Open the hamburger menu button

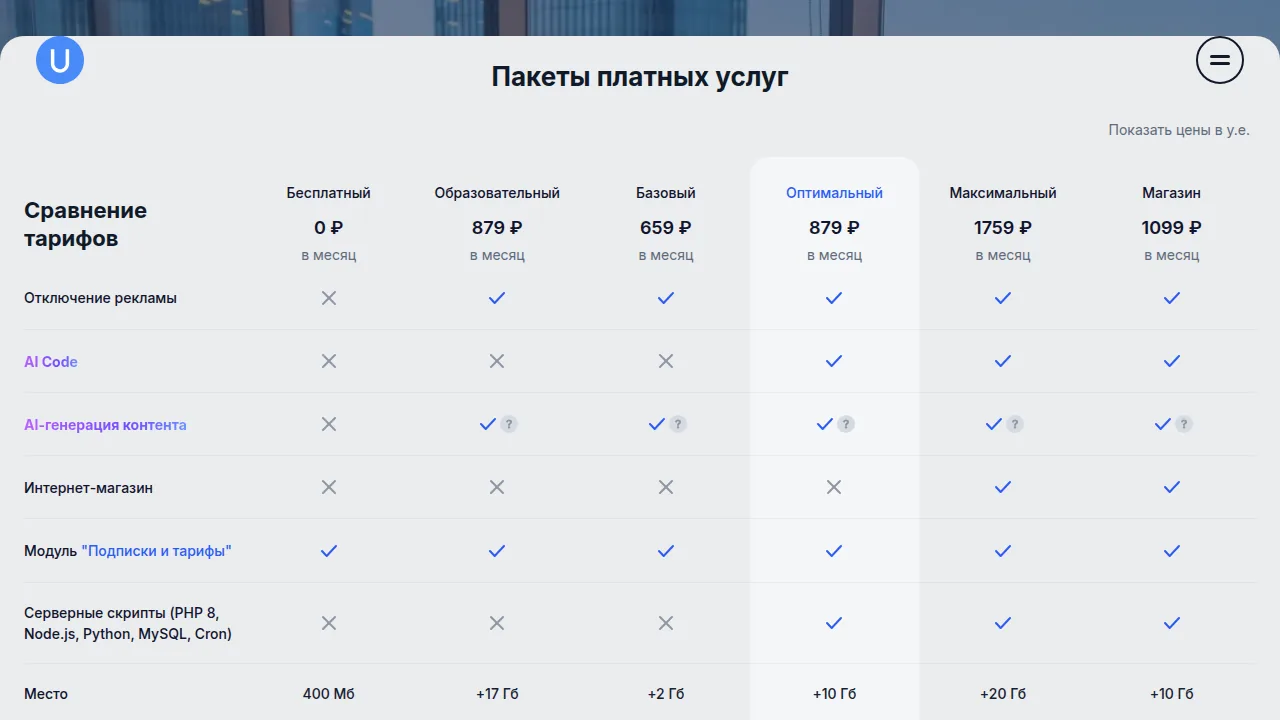tap(1220, 60)
